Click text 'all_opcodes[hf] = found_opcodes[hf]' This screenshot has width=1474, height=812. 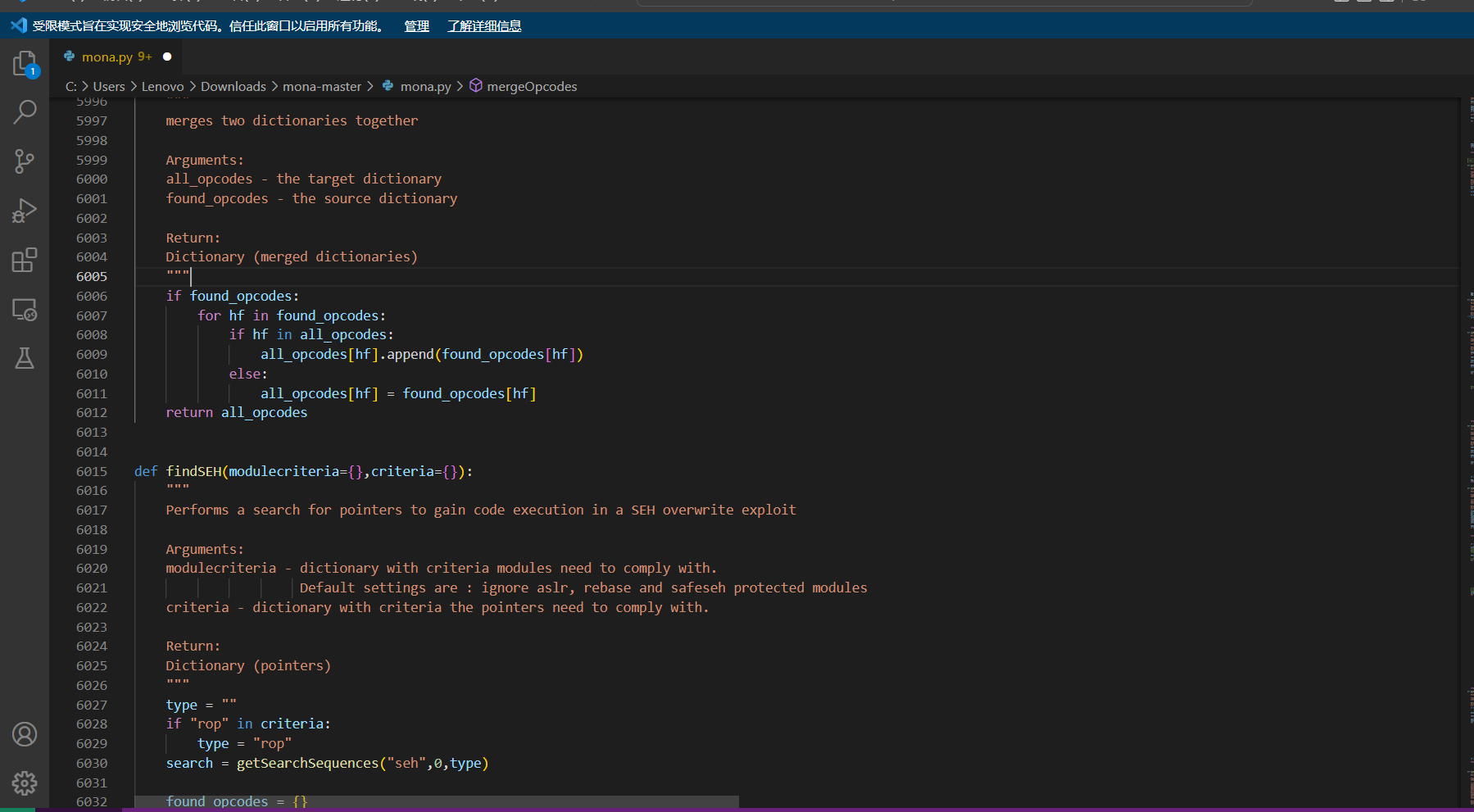[x=398, y=393]
